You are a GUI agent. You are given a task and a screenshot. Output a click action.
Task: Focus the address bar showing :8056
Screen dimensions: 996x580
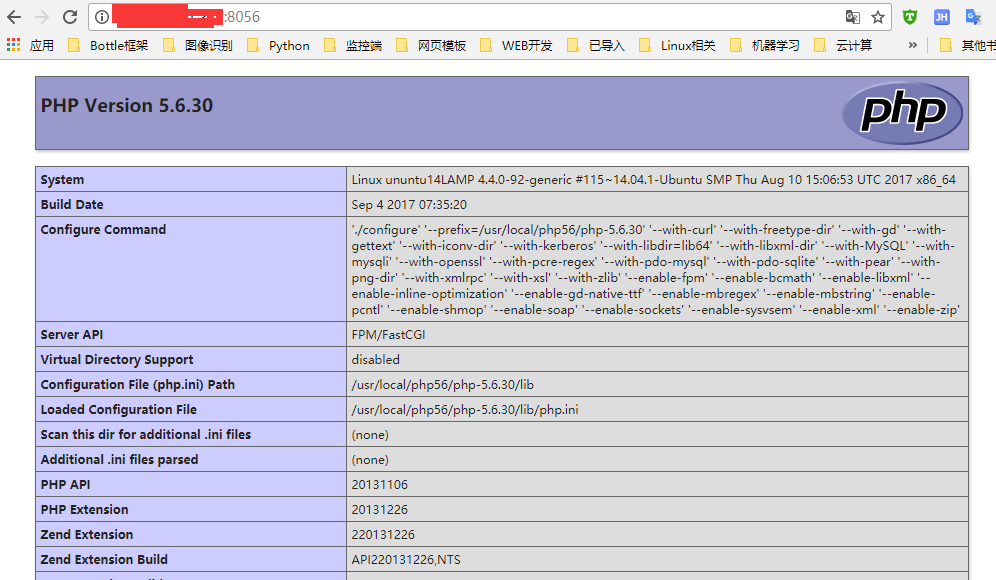point(489,17)
